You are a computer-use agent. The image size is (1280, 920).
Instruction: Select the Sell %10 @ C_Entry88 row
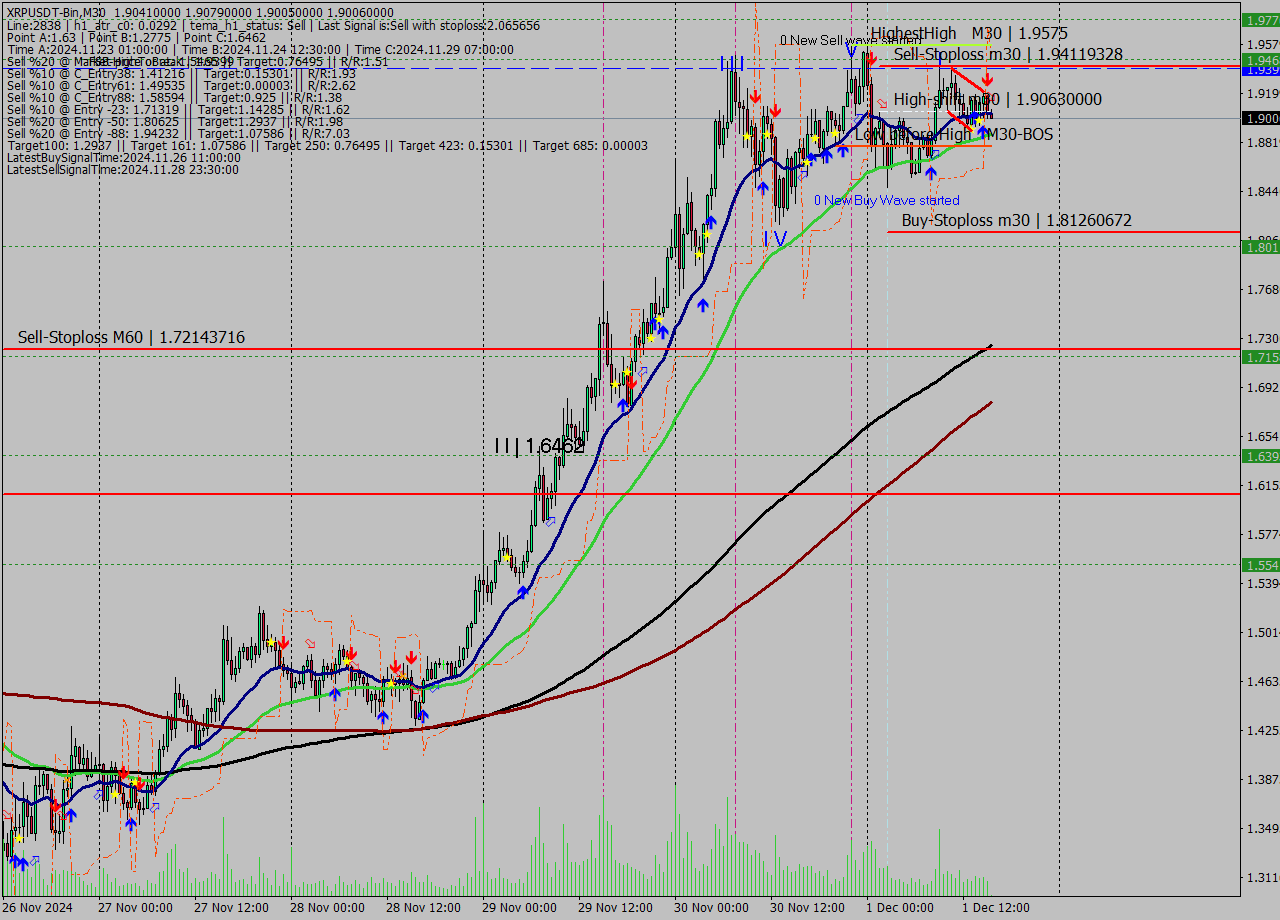pyautogui.click(x=175, y=98)
